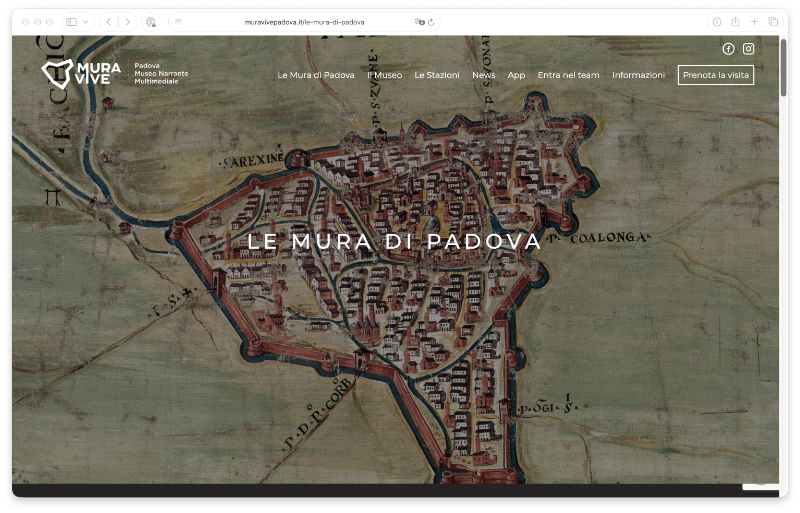Add a new tab with plus icon

754,21
